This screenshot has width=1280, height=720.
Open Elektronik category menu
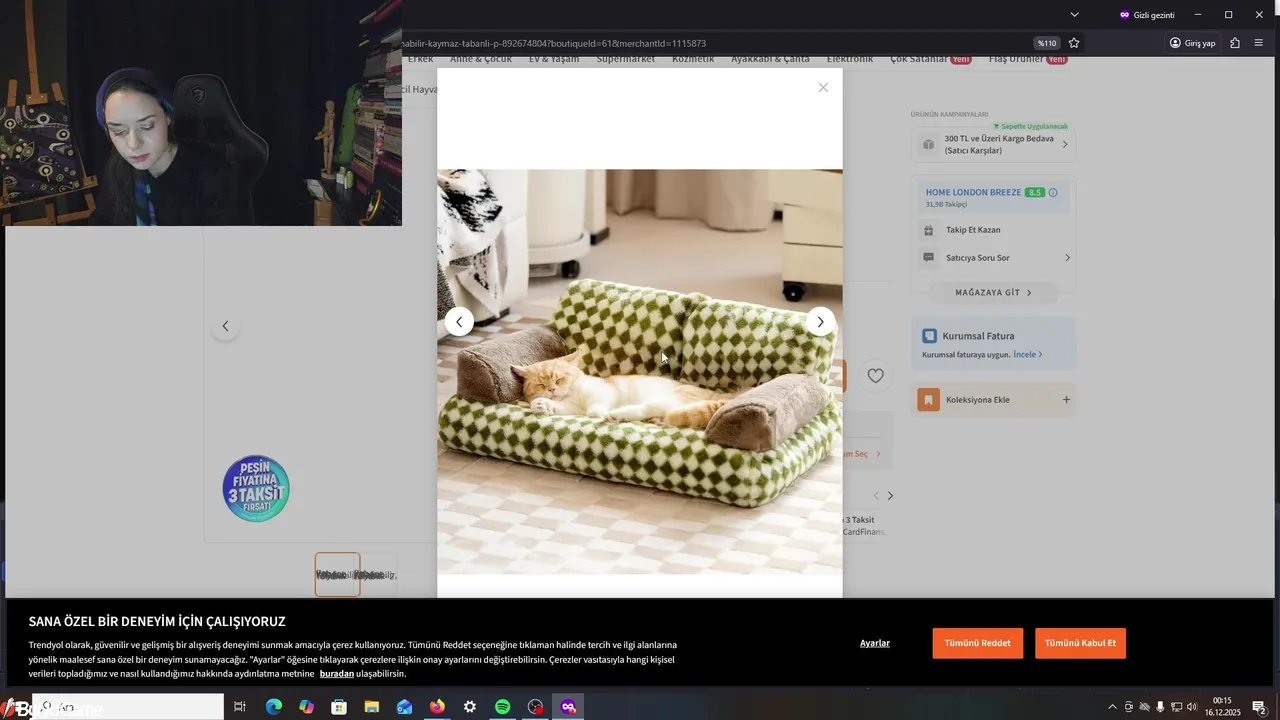click(x=850, y=60)
